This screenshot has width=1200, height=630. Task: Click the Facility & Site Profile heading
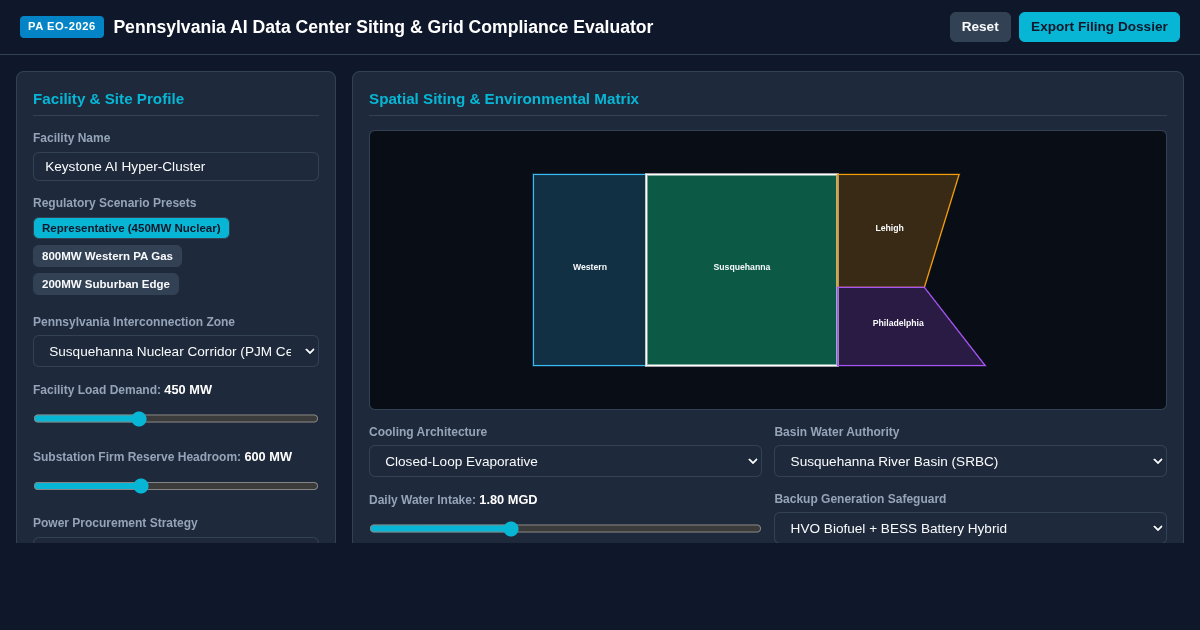point(108,98)
